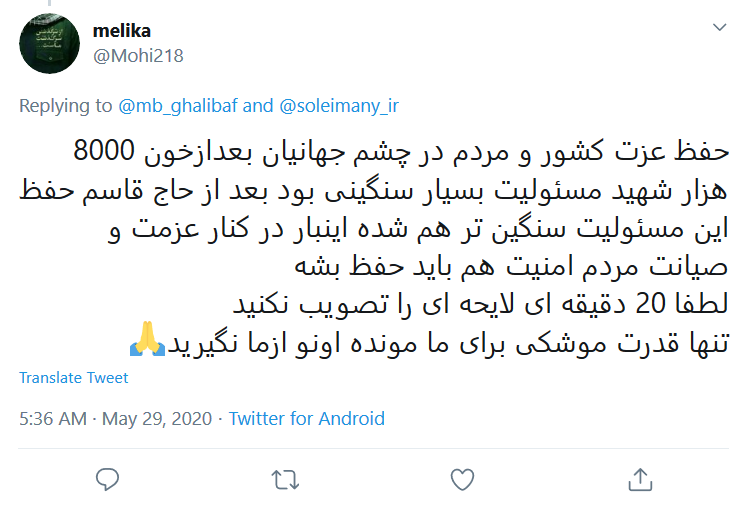The image size is (748, 510).
Task: Click the May 29, 2020 date
Action: (x=160, y=419)
